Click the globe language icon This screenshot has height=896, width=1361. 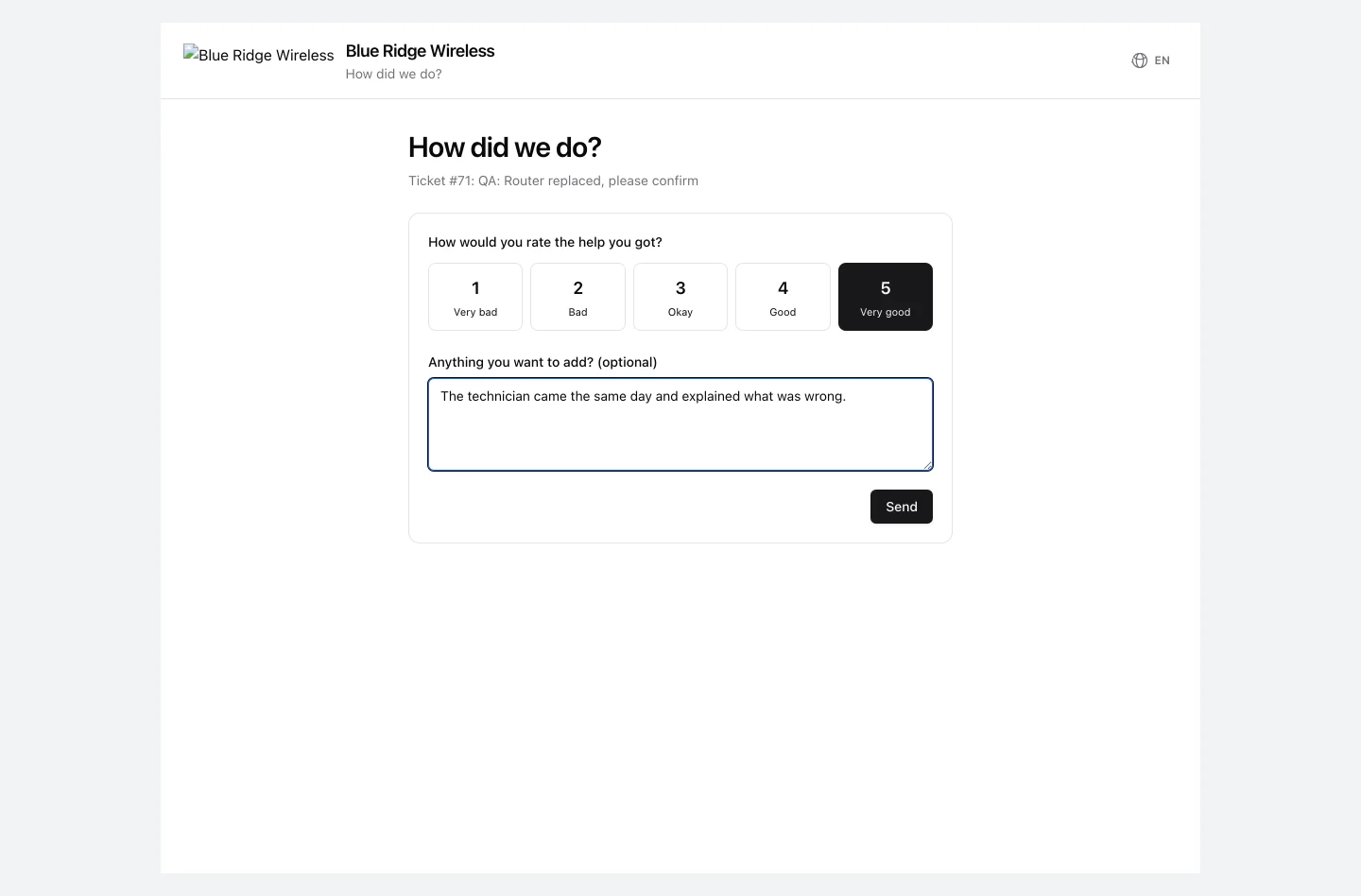(1140, 60)
